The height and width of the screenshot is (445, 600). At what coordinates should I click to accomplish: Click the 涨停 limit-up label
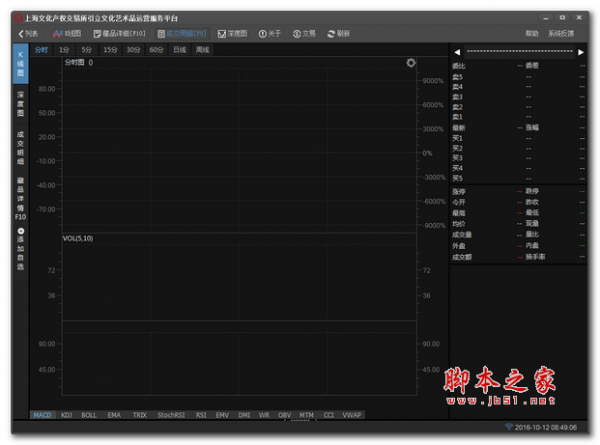[459, 191]
